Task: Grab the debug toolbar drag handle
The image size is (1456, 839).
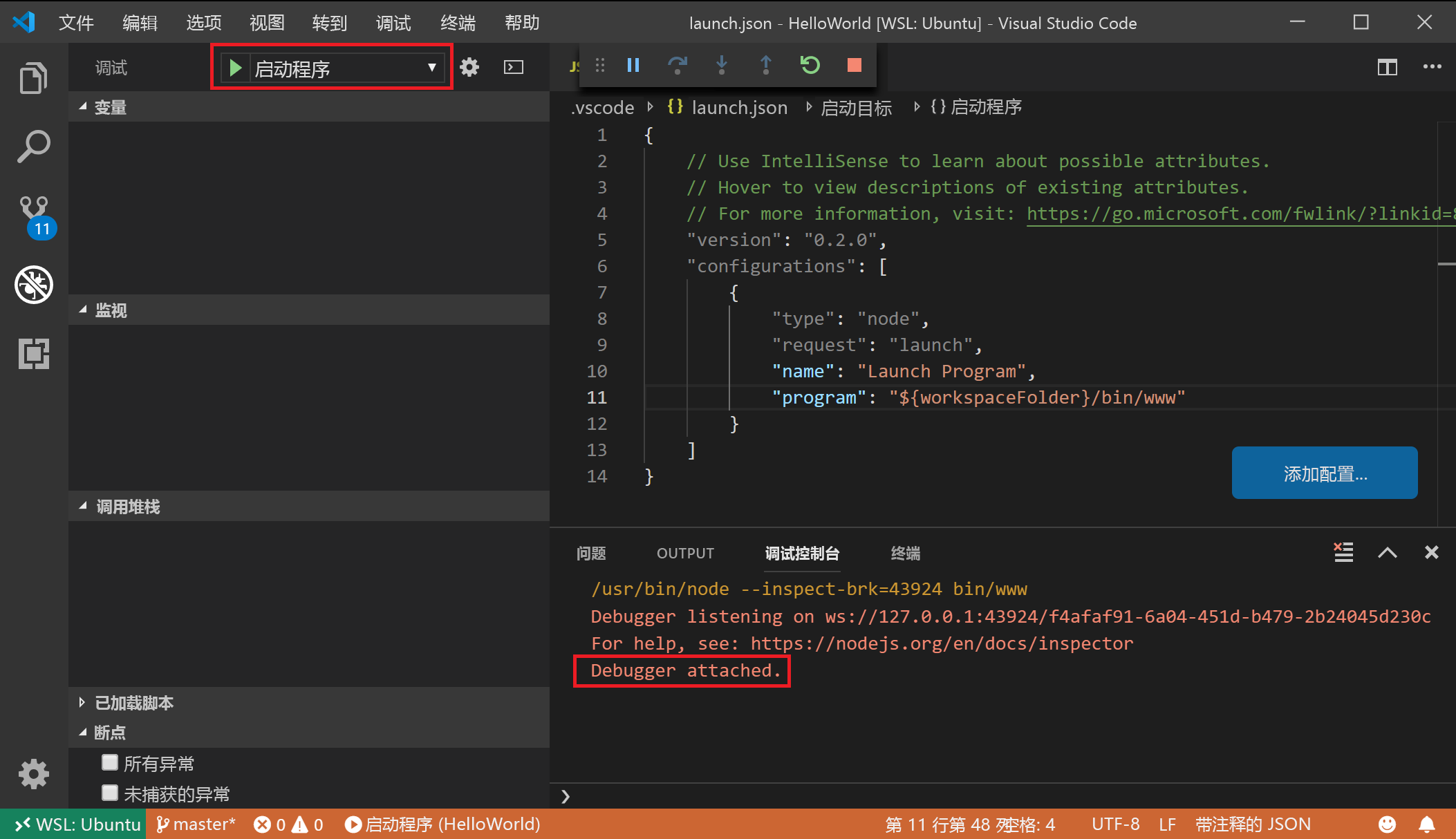Action: point(600,65)
